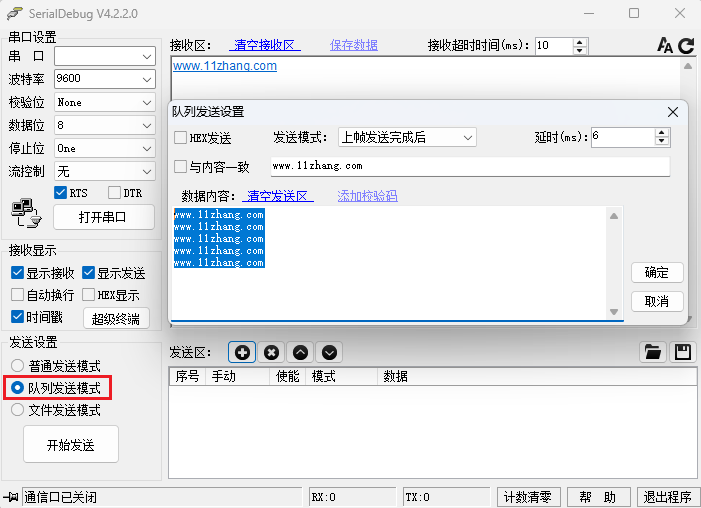
Task: Click the serial port connection icon
Action: tap(26, 214)
